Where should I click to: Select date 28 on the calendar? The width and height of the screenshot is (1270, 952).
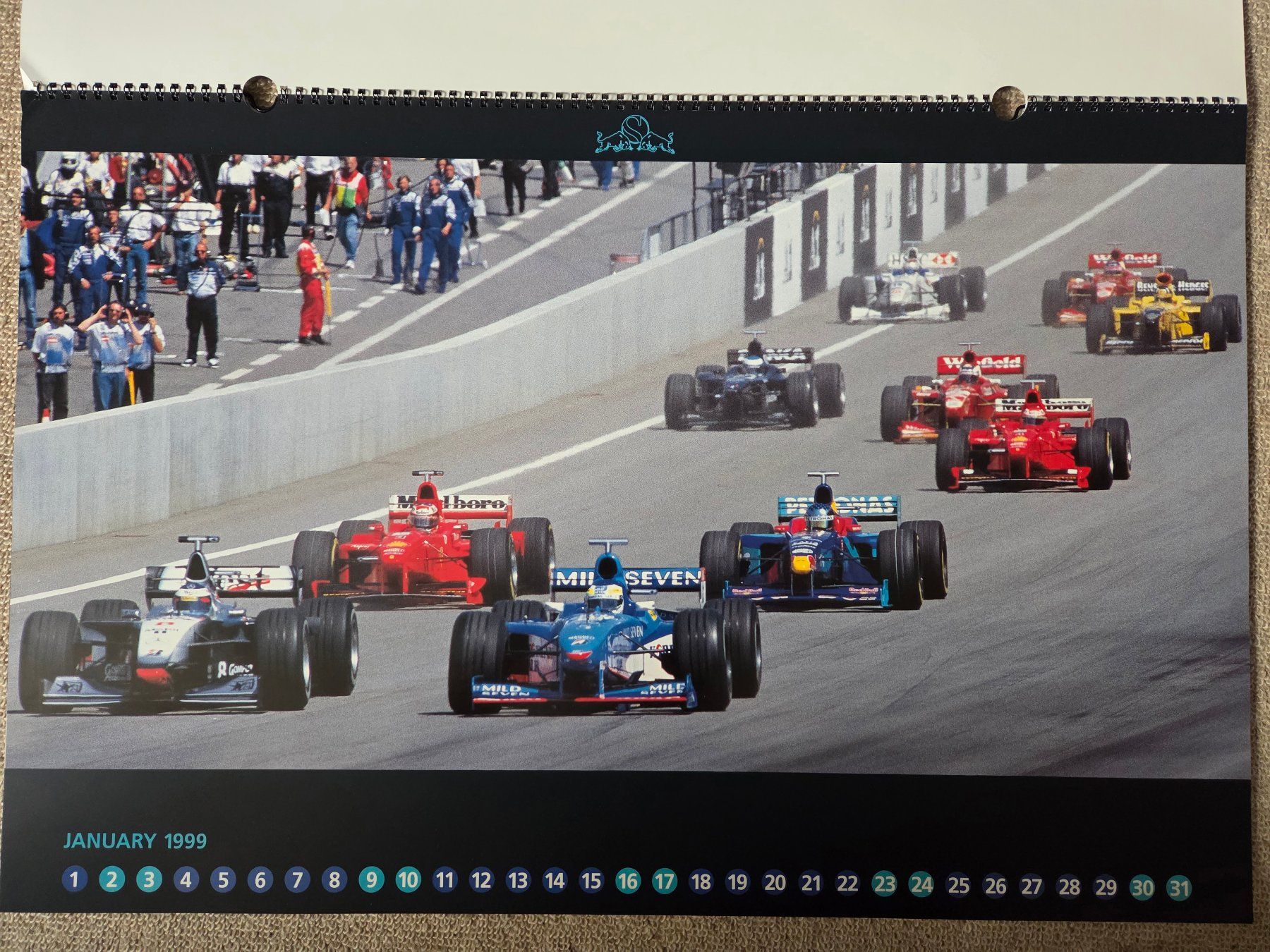1069,886
